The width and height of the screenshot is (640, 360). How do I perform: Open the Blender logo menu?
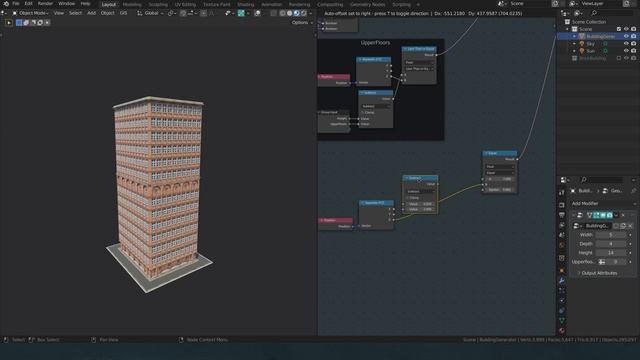pos(6,4)
